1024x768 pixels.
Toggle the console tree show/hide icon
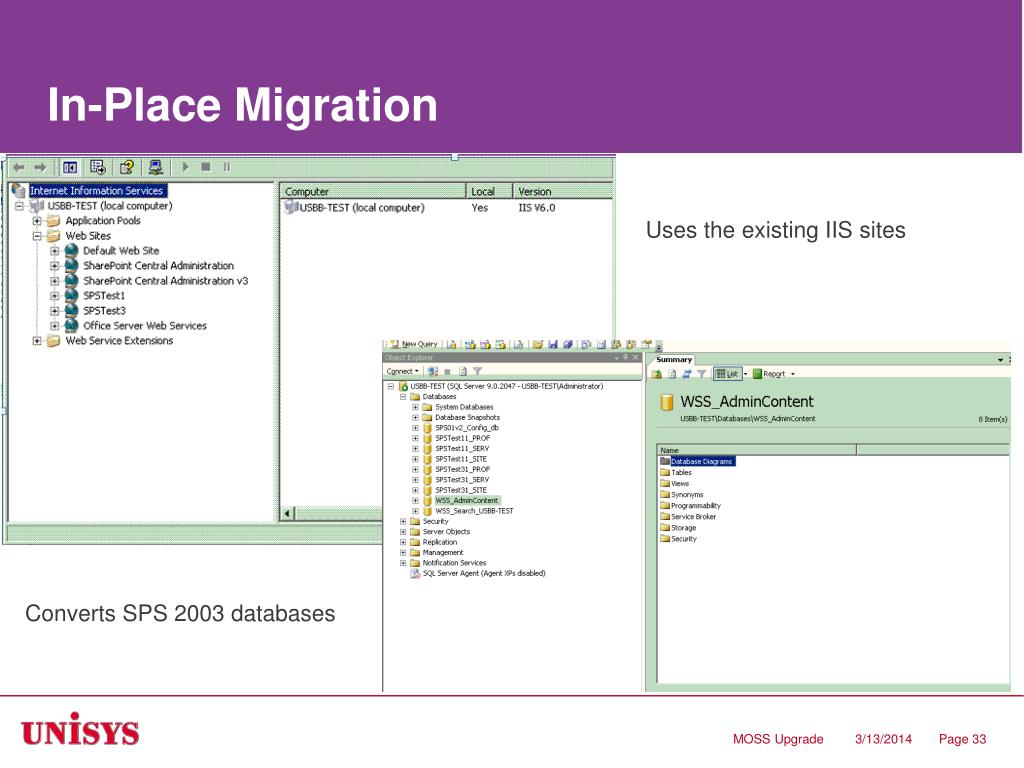click(x=70, y=168)
